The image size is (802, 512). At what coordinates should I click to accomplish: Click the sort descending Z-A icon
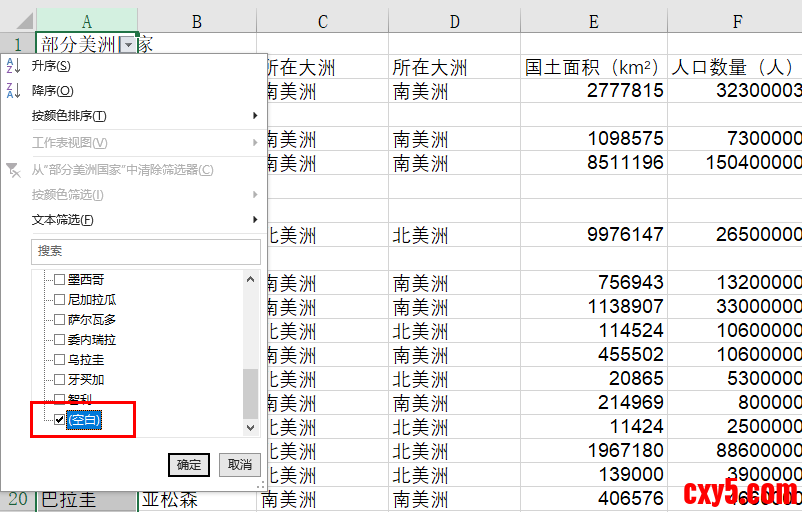coord(13,91)
